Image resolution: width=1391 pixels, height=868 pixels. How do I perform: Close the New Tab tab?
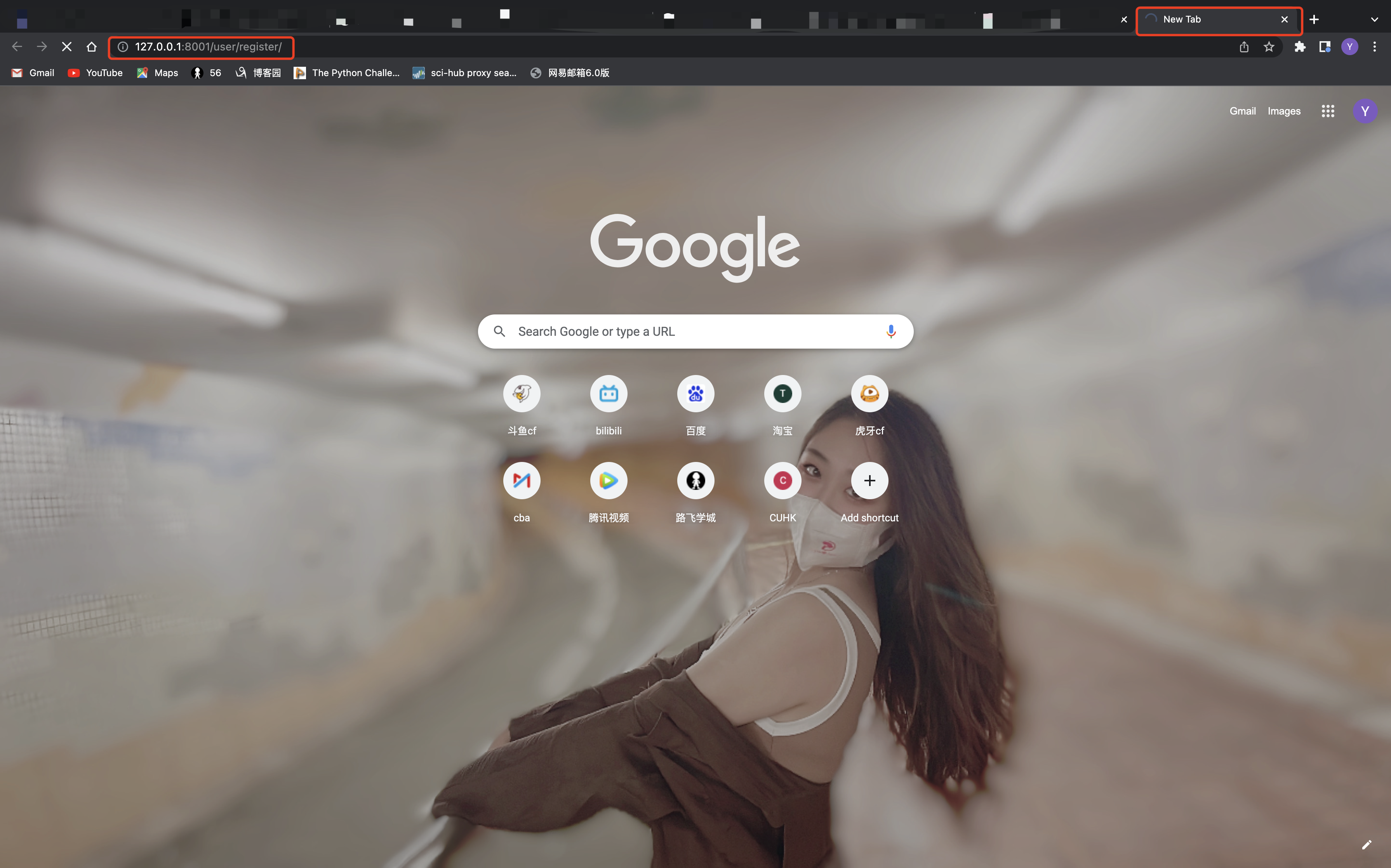pos(1284,19)
